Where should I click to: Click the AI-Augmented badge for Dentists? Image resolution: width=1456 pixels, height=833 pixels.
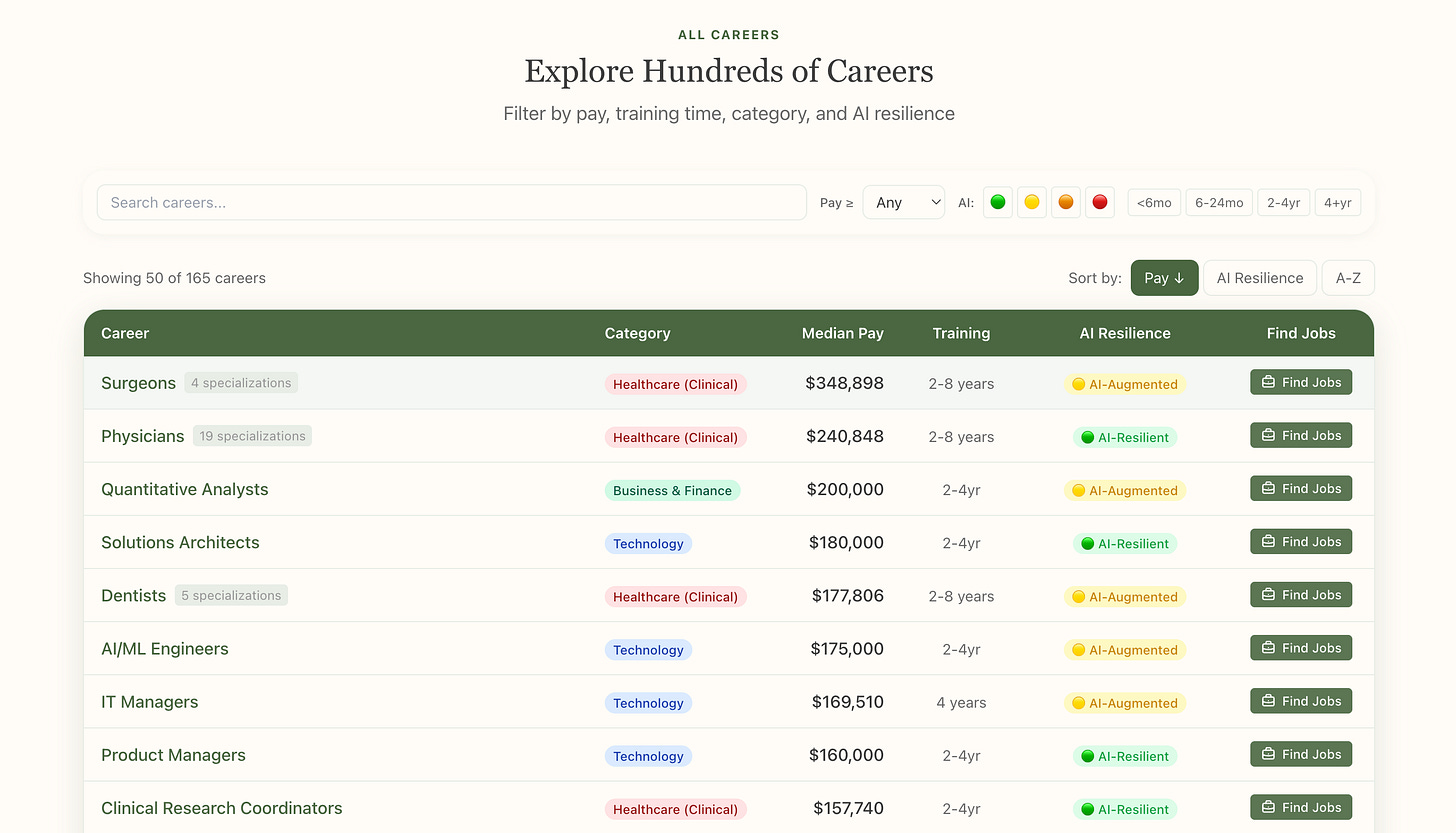pos(1125,596)
